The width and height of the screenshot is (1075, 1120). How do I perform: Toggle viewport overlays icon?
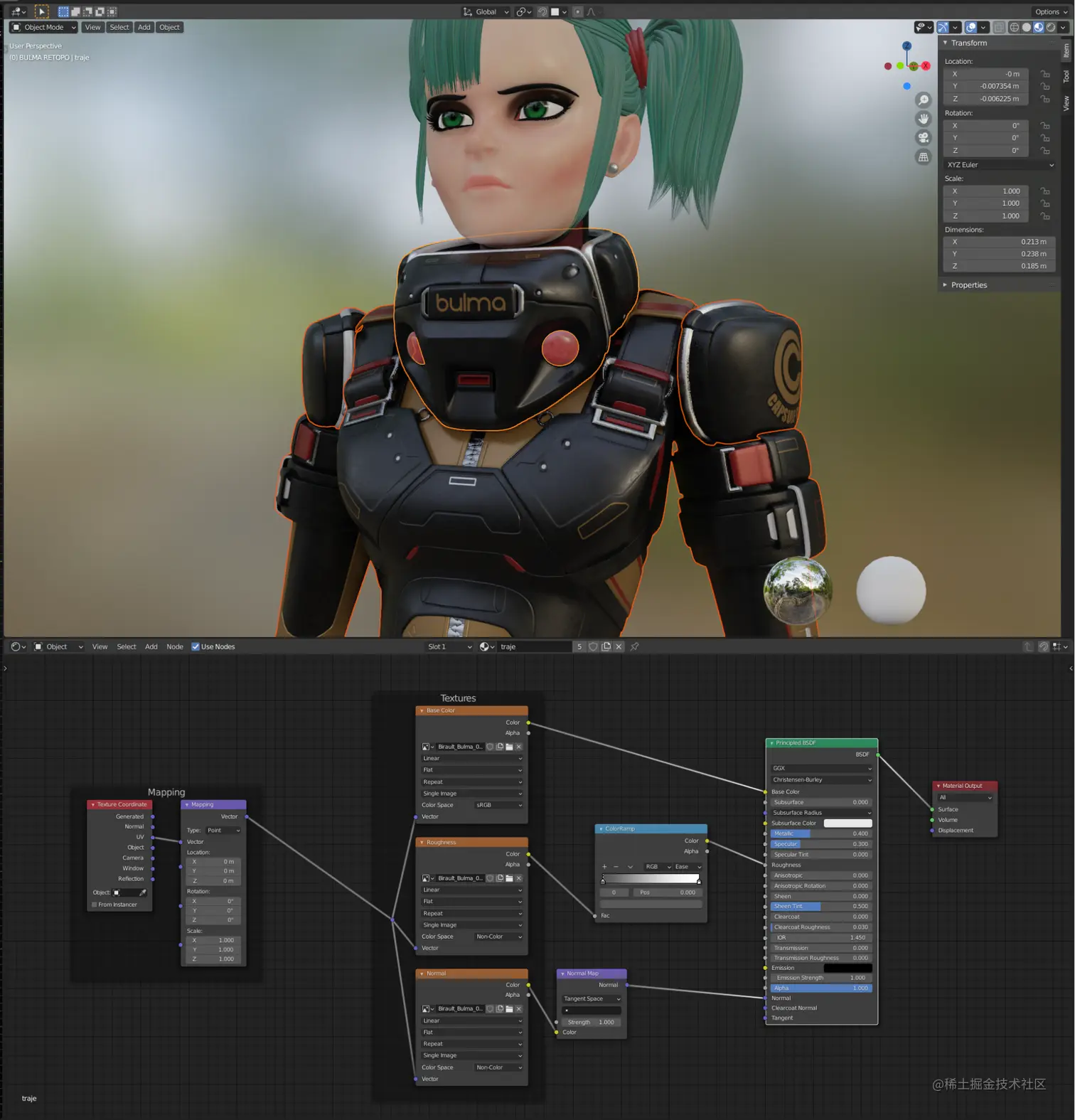click(x=970, y=27)
